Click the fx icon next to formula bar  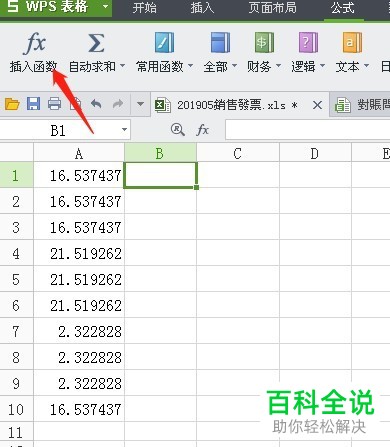[203, 130]
